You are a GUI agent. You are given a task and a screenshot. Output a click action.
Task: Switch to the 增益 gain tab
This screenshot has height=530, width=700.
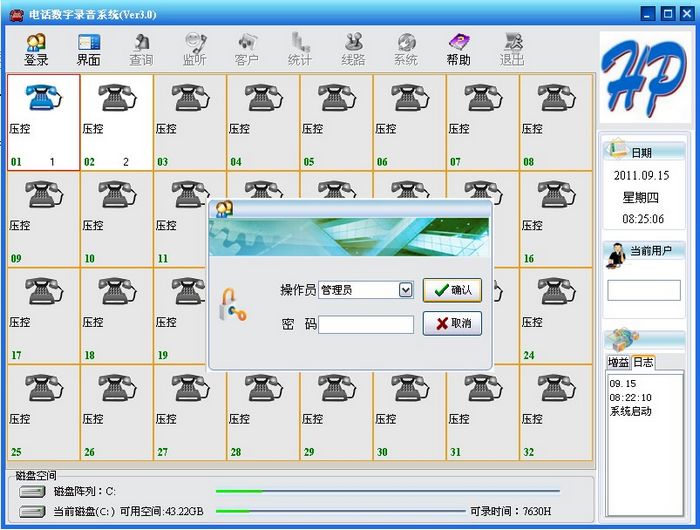pos(618,362)
